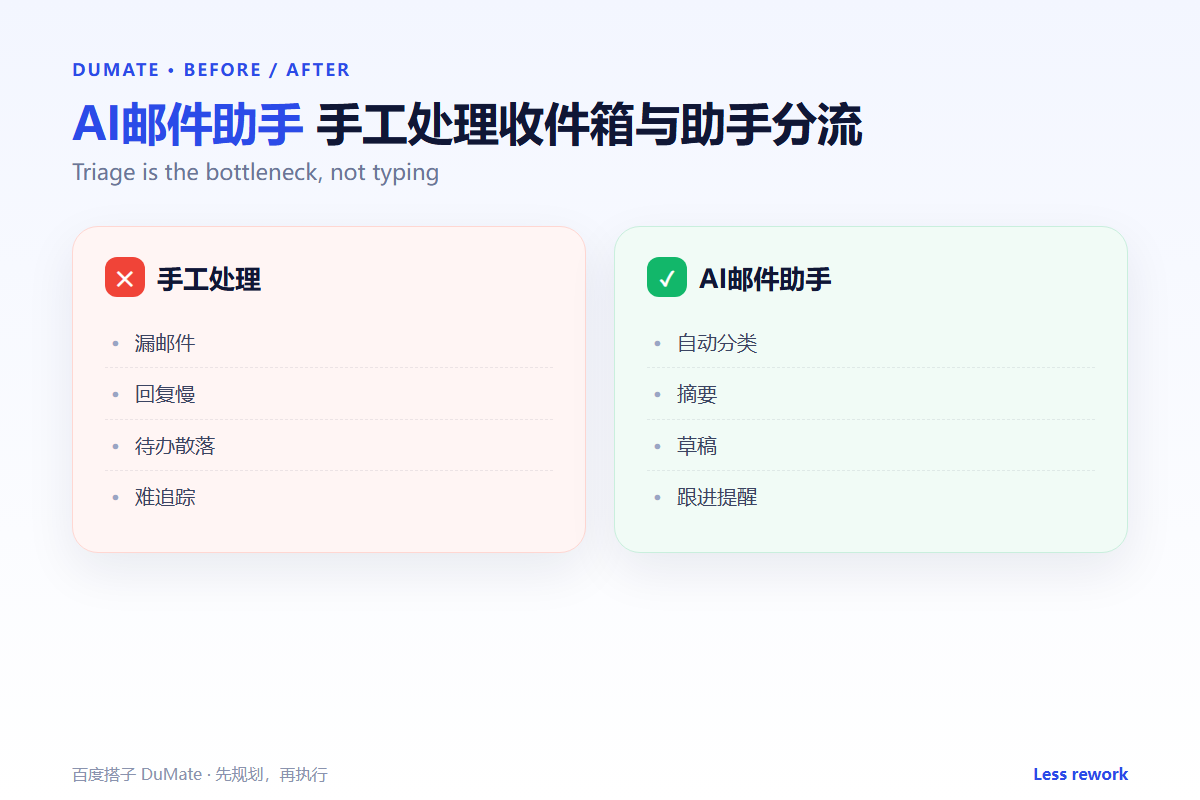Click the 草稿 list item
The width and height of the screenshot is (1200, 800).
(x=871, y=446)
